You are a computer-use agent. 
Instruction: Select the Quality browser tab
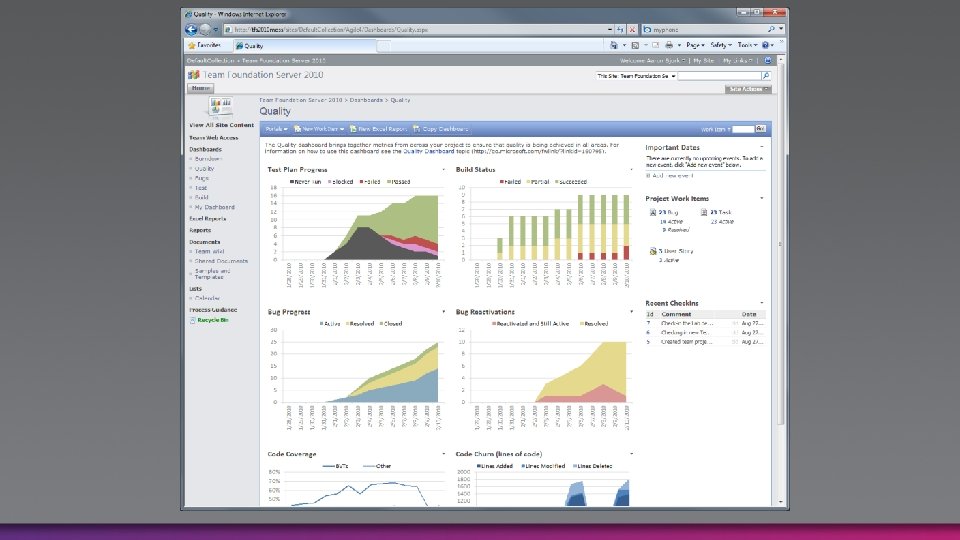click(x=304, y=46)
